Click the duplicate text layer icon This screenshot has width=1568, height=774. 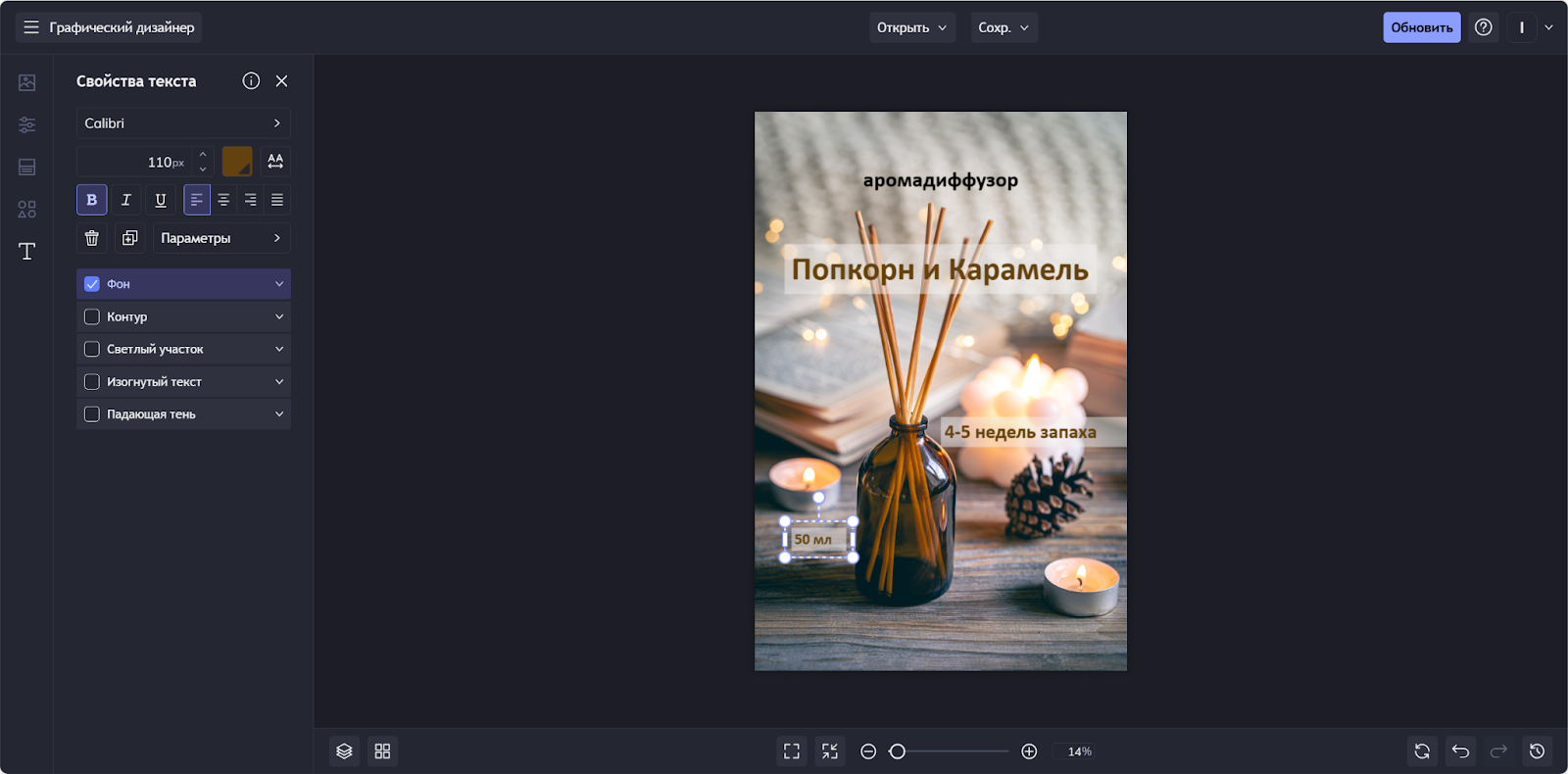click(129, 238)
